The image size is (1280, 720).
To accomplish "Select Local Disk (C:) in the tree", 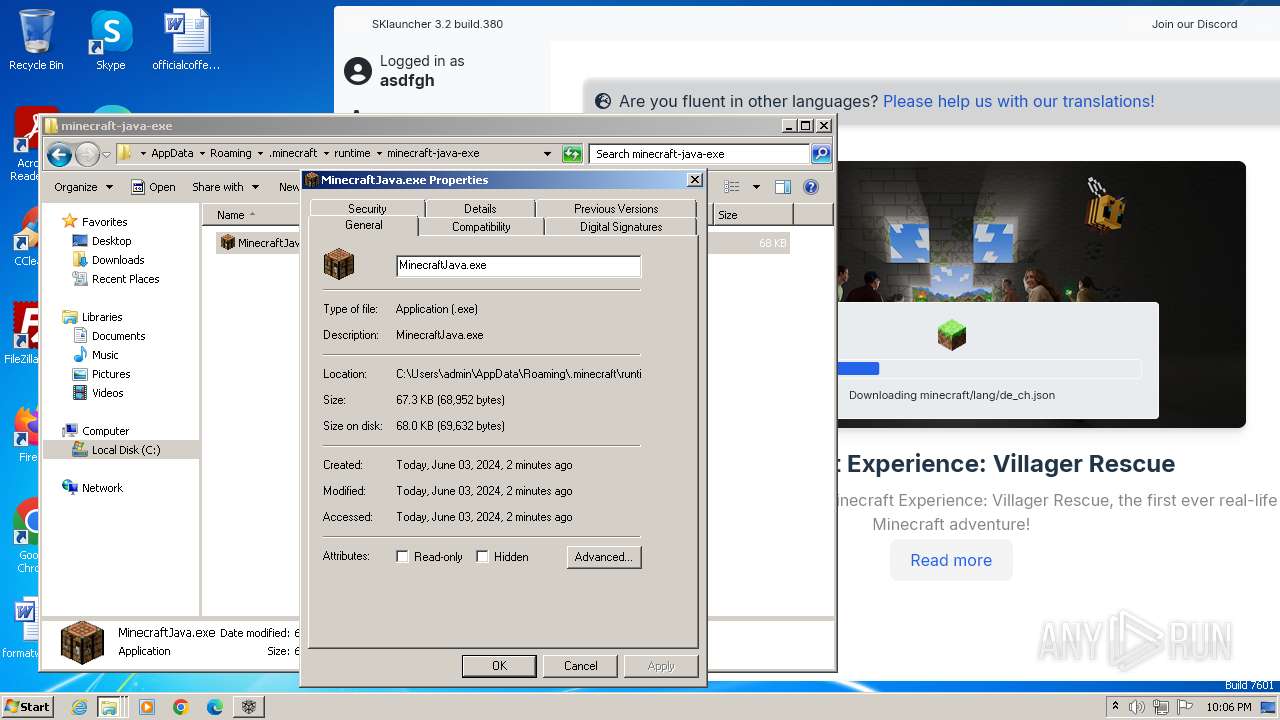I will [125, 450].
